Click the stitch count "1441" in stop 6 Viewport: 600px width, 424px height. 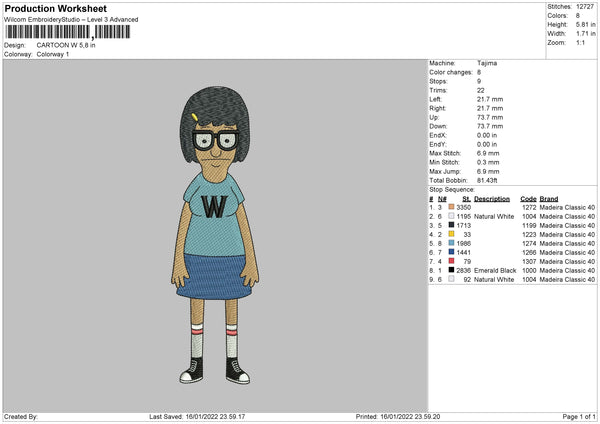463,252
